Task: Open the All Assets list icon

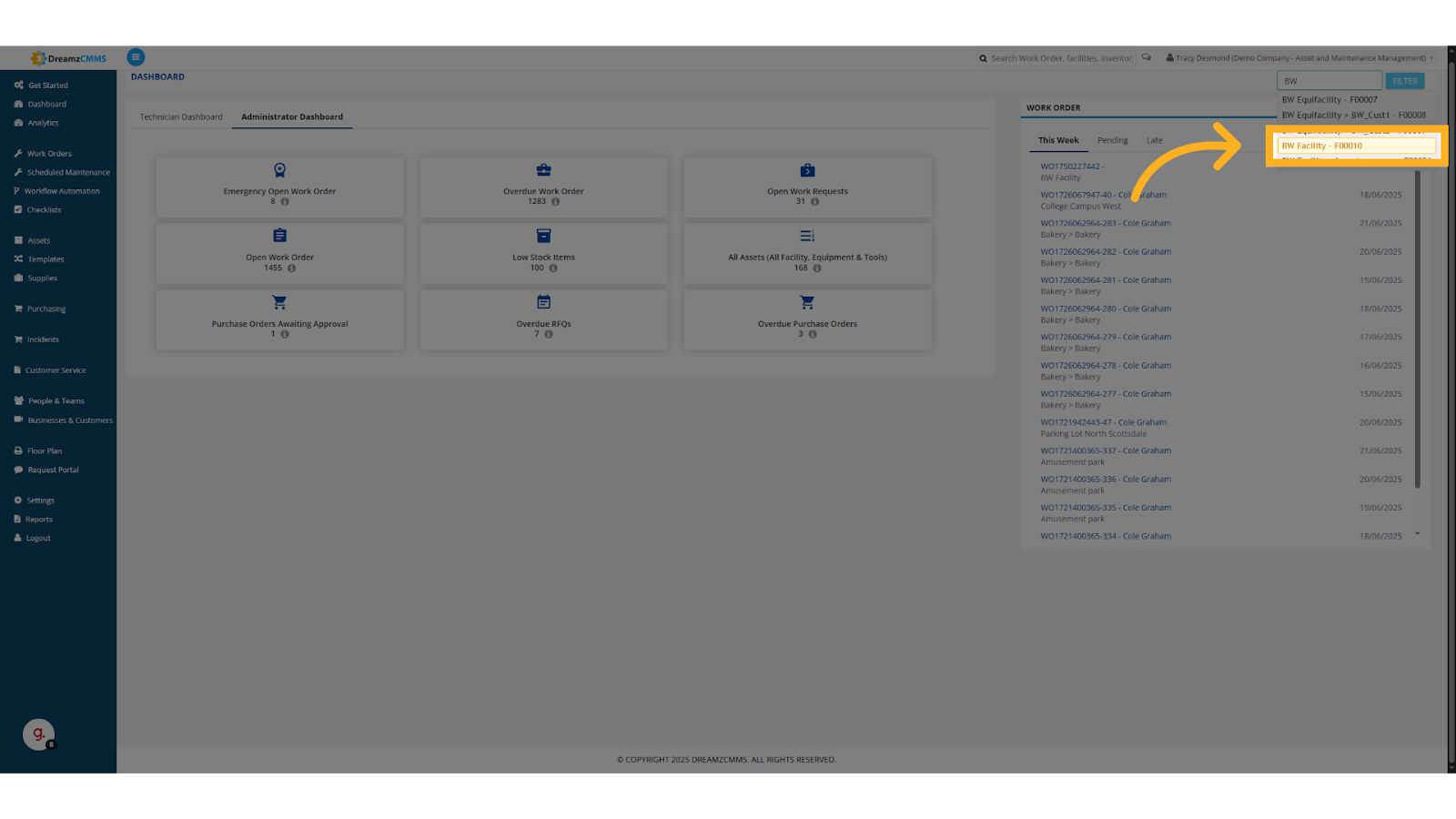Action: click(x=807, y=236)
